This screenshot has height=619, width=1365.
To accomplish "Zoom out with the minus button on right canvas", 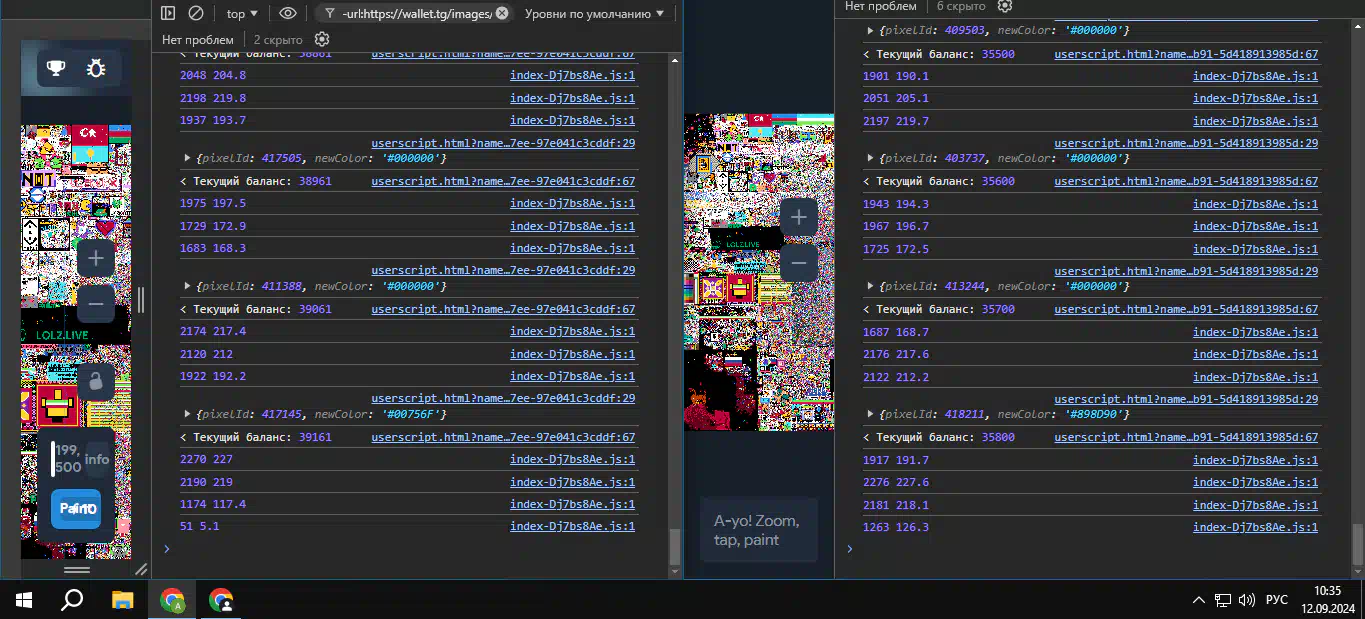I will coord(798,262).
